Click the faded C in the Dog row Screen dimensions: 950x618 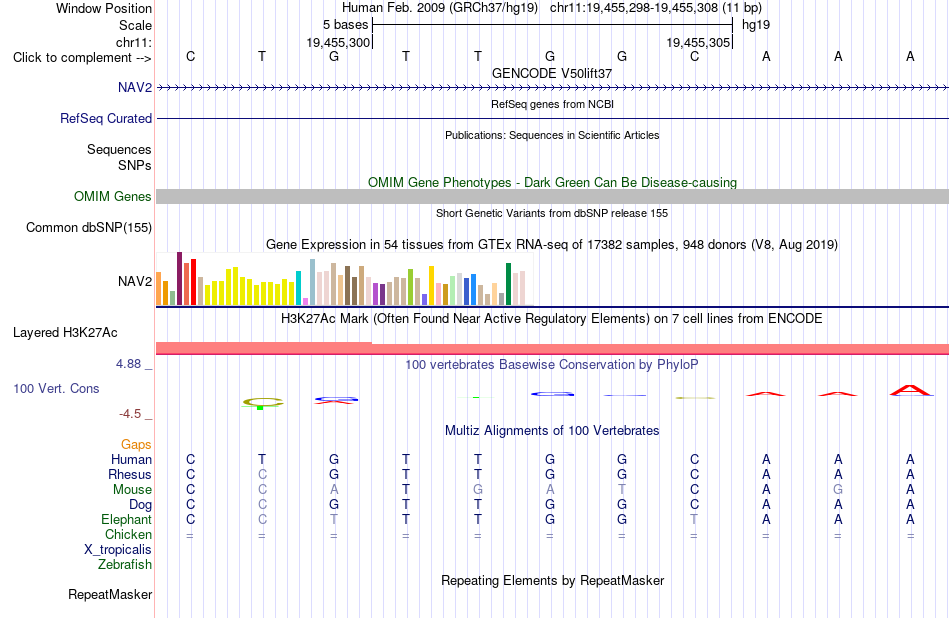(x=262, y=505)
